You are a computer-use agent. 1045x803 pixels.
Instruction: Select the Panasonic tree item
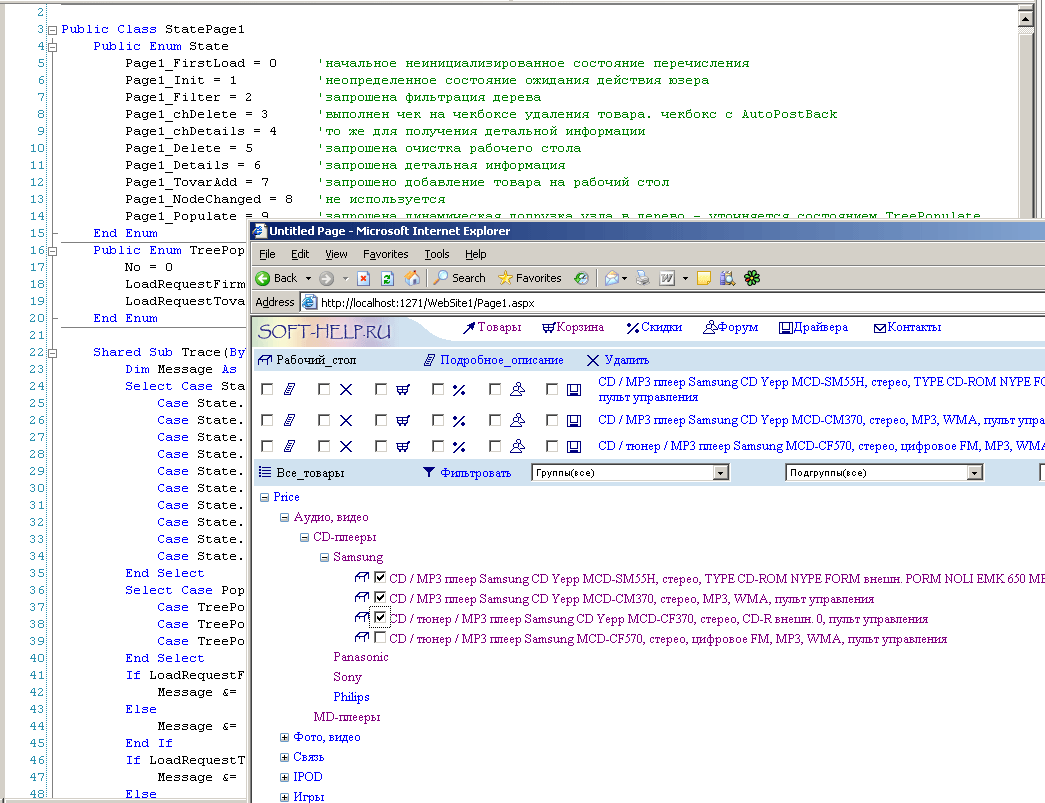[x=360, y=657]
